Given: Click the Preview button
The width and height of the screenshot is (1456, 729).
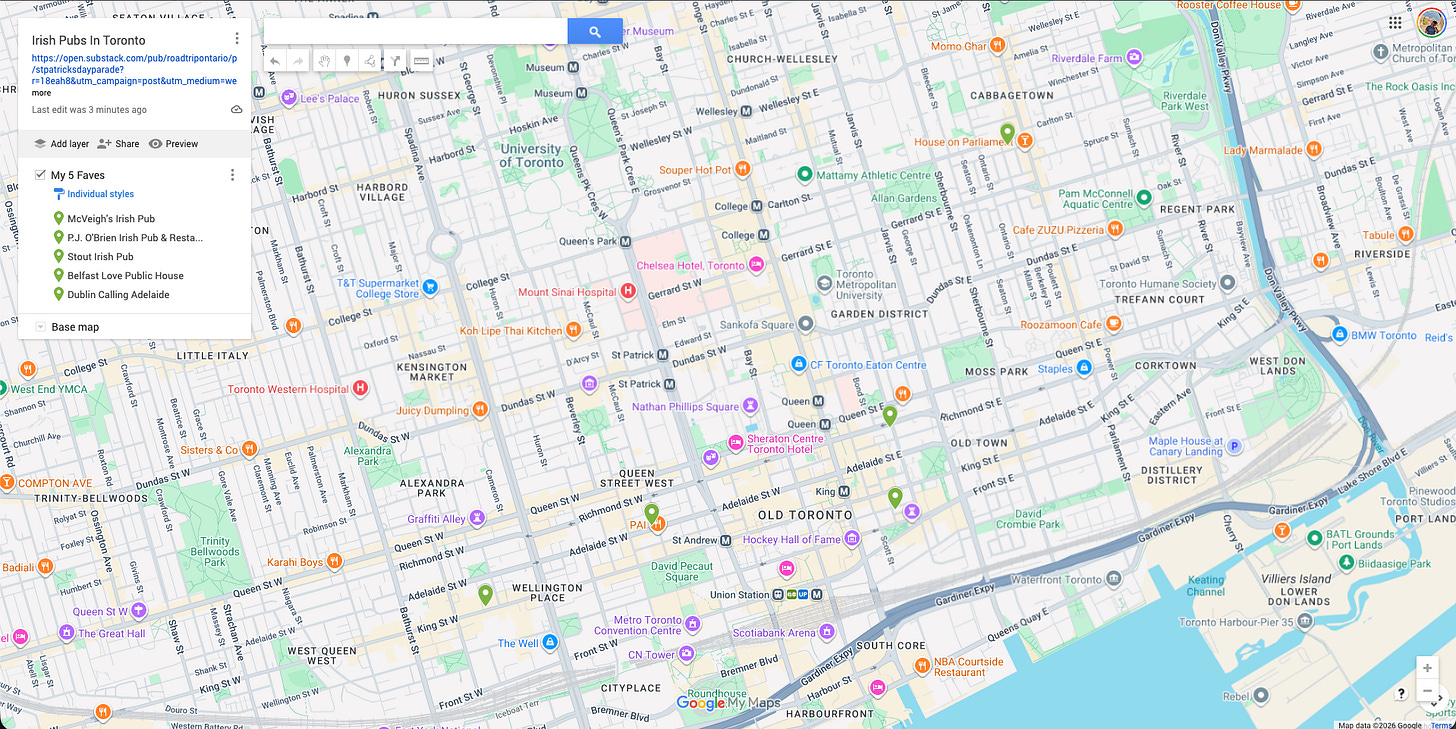Looking at the screenshot, I should coord(173,144).
